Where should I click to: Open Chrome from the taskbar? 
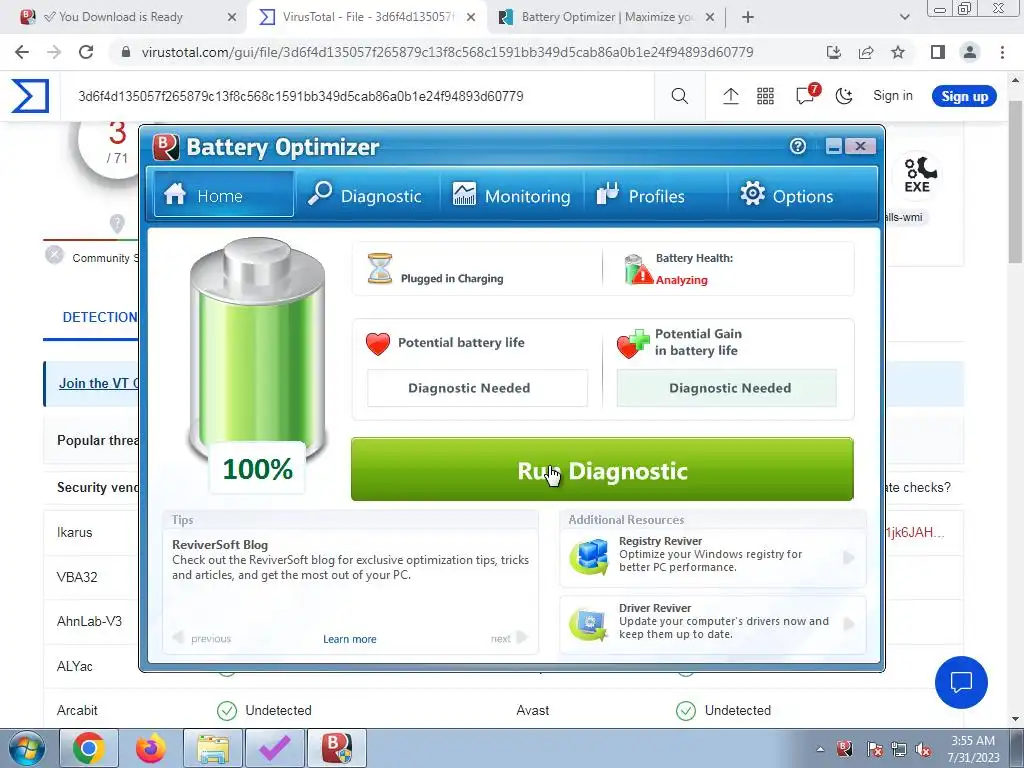89,748
